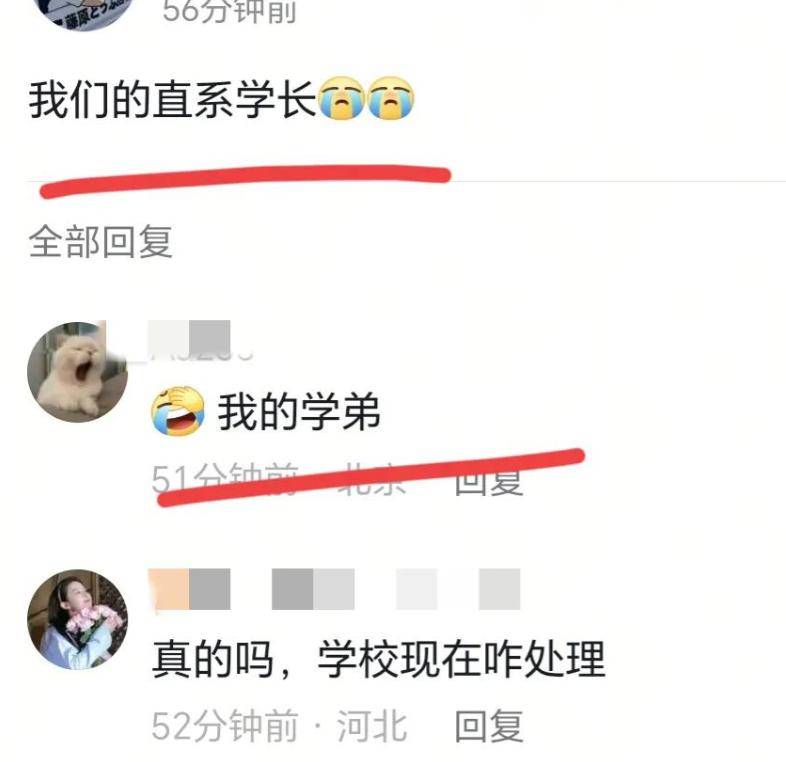Open the blurred username above 真的吗 comment

[x=334, y=590]
